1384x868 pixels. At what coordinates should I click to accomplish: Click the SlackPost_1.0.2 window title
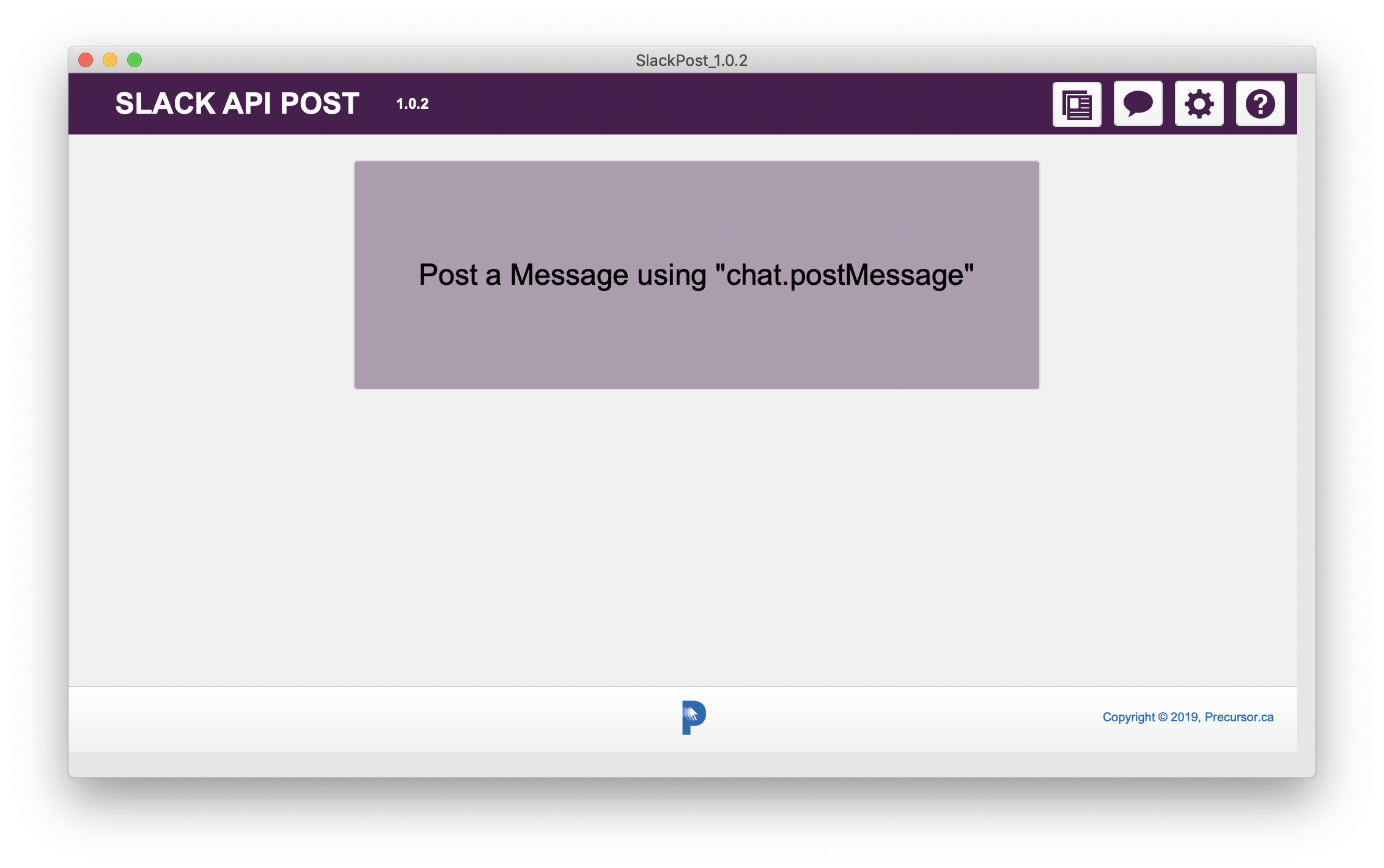[x=691, y=61]
